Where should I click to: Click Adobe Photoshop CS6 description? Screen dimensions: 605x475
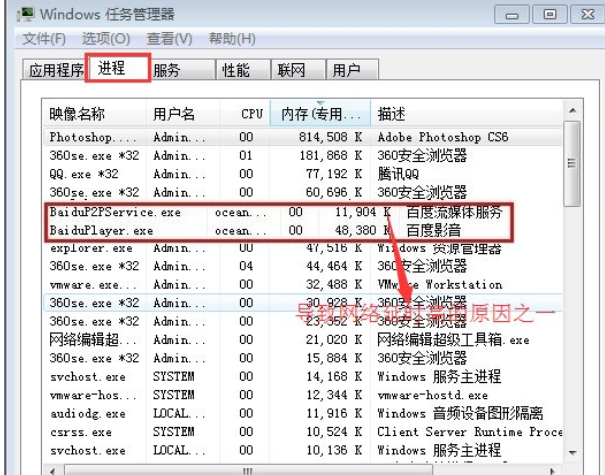coord(443,137)
